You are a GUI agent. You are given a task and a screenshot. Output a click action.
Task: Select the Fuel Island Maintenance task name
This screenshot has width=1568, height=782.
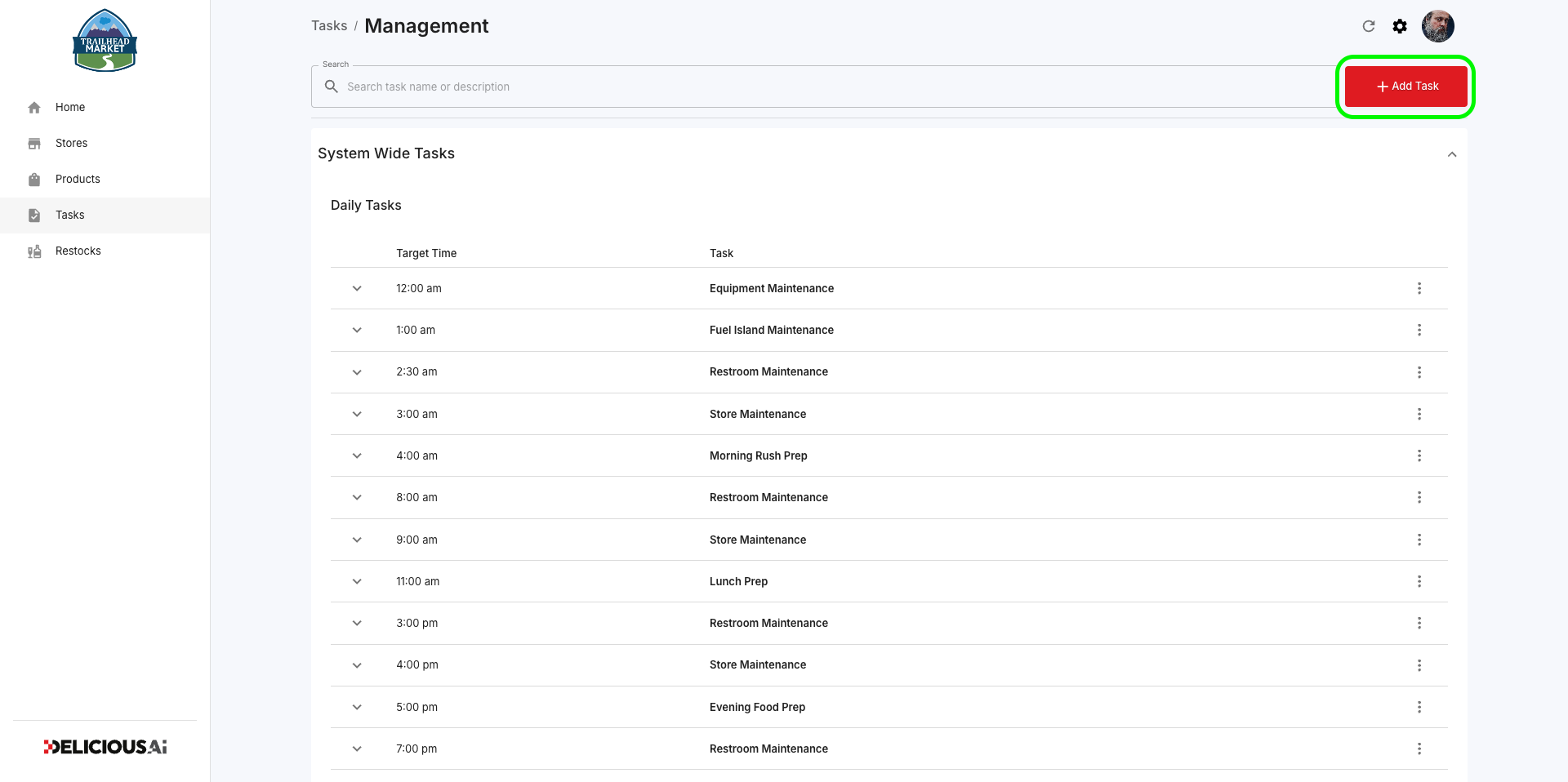pyautogui.click(x=772, y=330)
